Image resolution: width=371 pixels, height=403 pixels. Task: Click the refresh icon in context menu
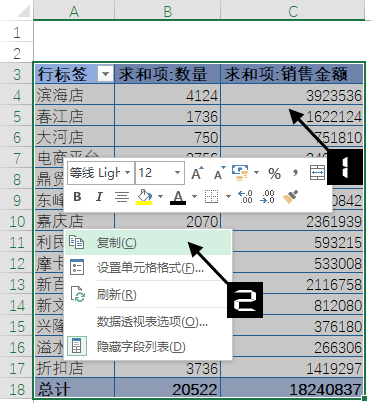click(x=78, y=294)
